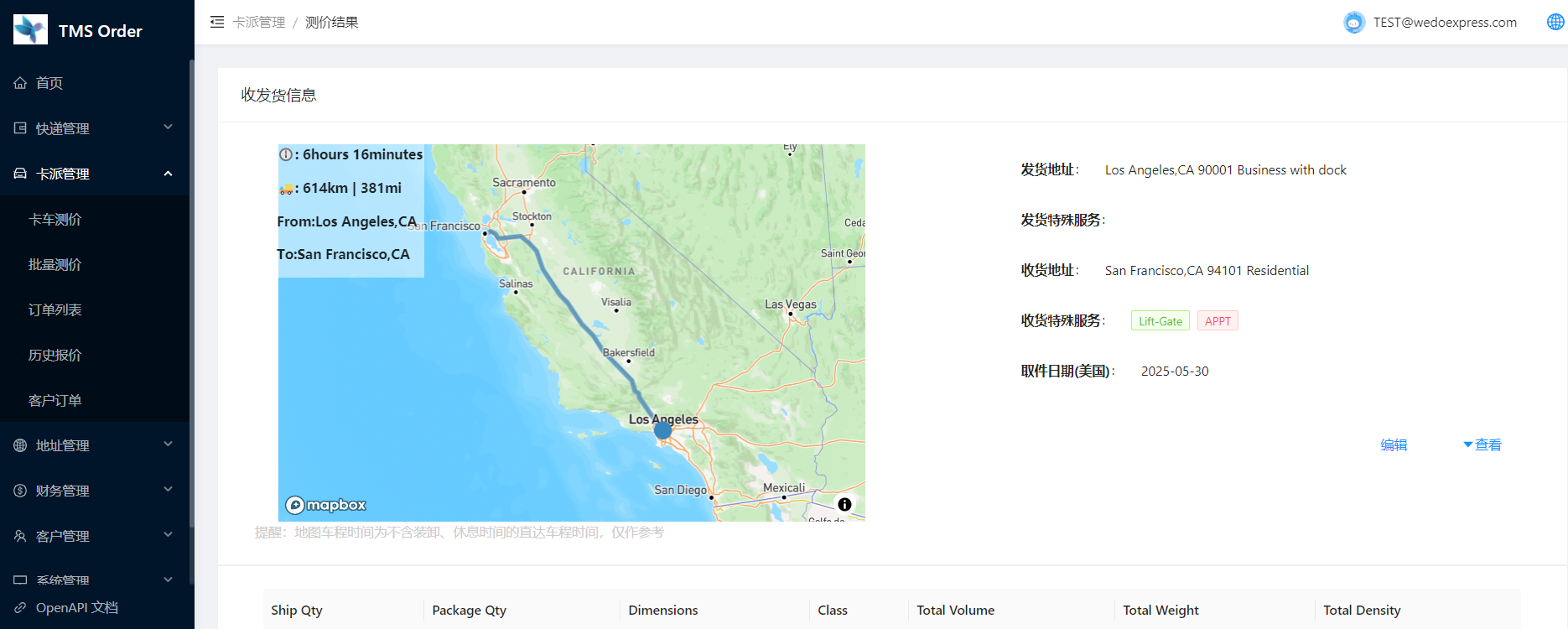Open the map info attribution icon
This screenshot has height=629, width=1568.
point(844,504)
